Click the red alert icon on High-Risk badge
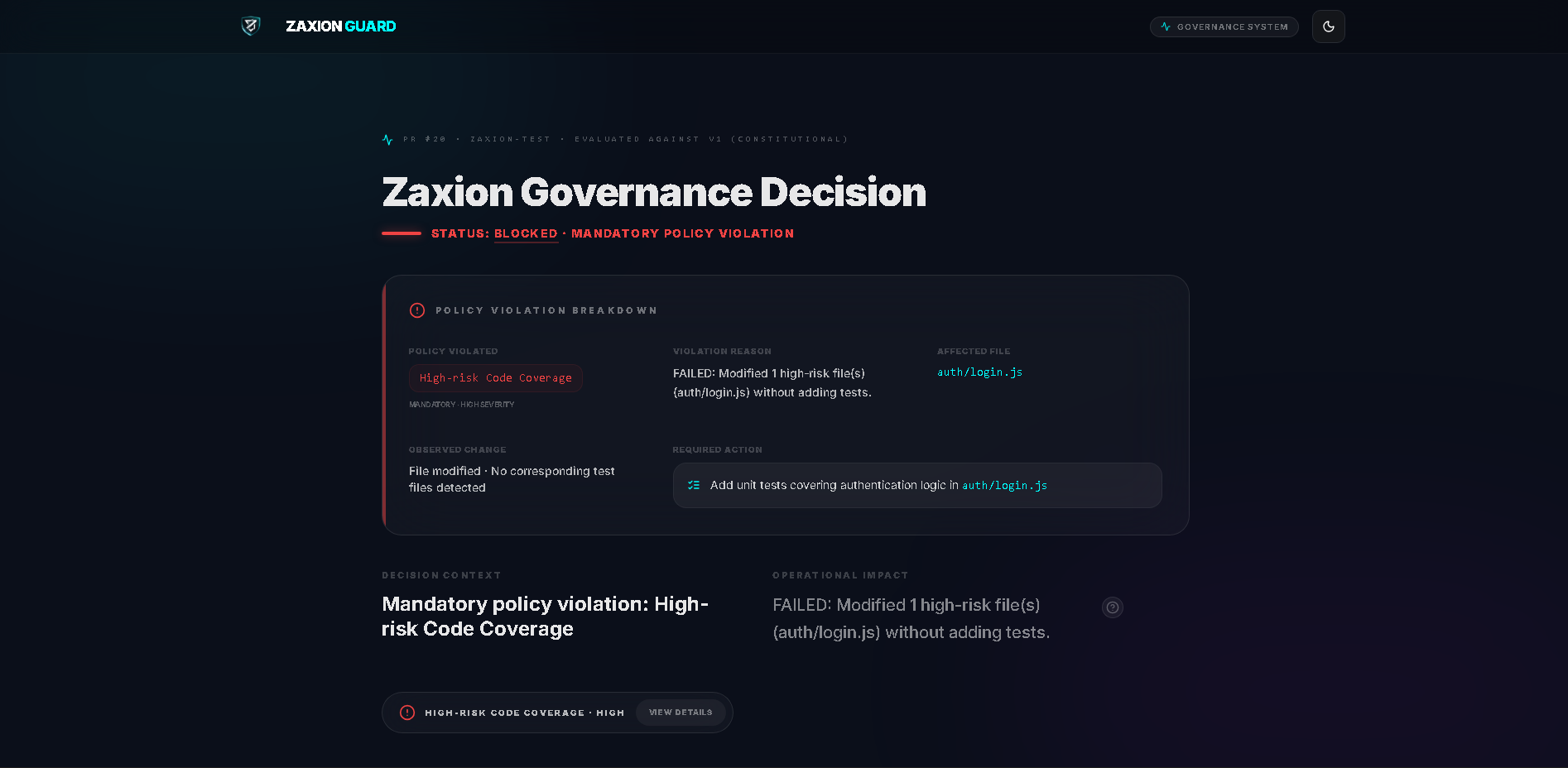The width and height of the screenshot is (1568, 768). click(x=406, y=712)
